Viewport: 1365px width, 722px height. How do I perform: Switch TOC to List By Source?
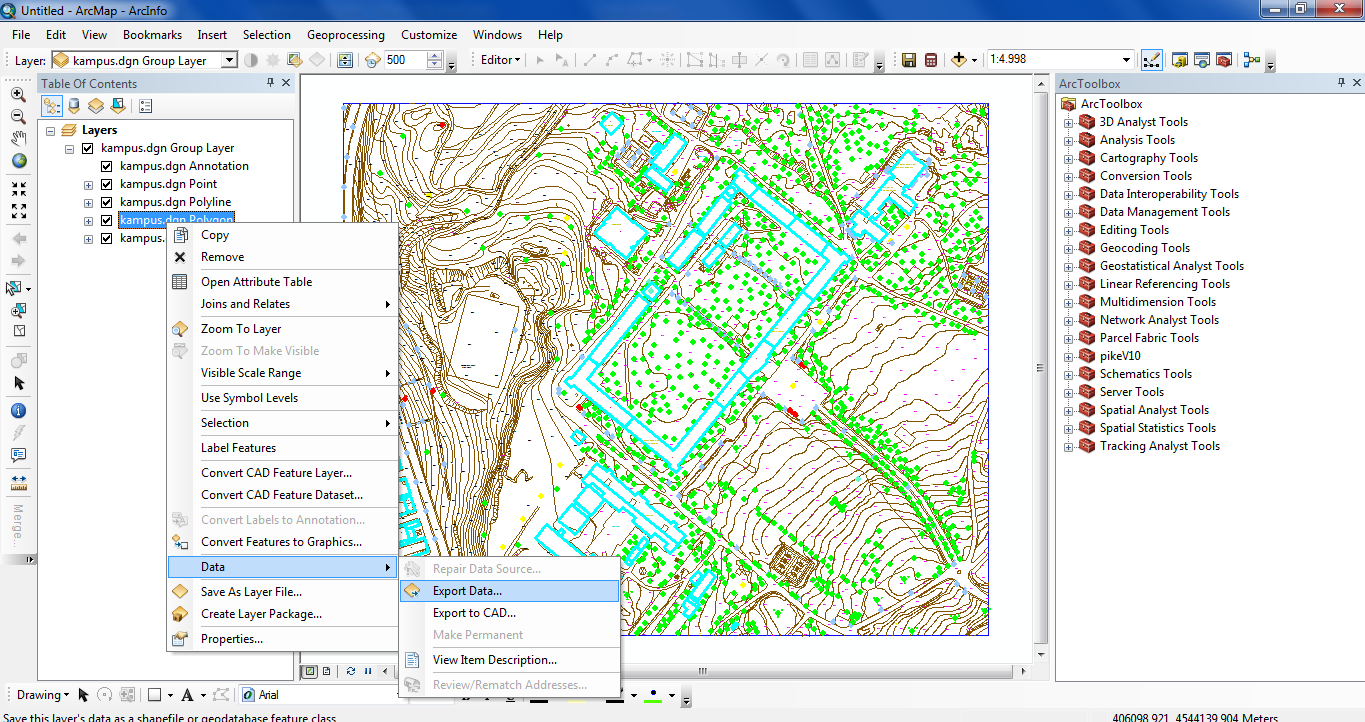(74, 105)
